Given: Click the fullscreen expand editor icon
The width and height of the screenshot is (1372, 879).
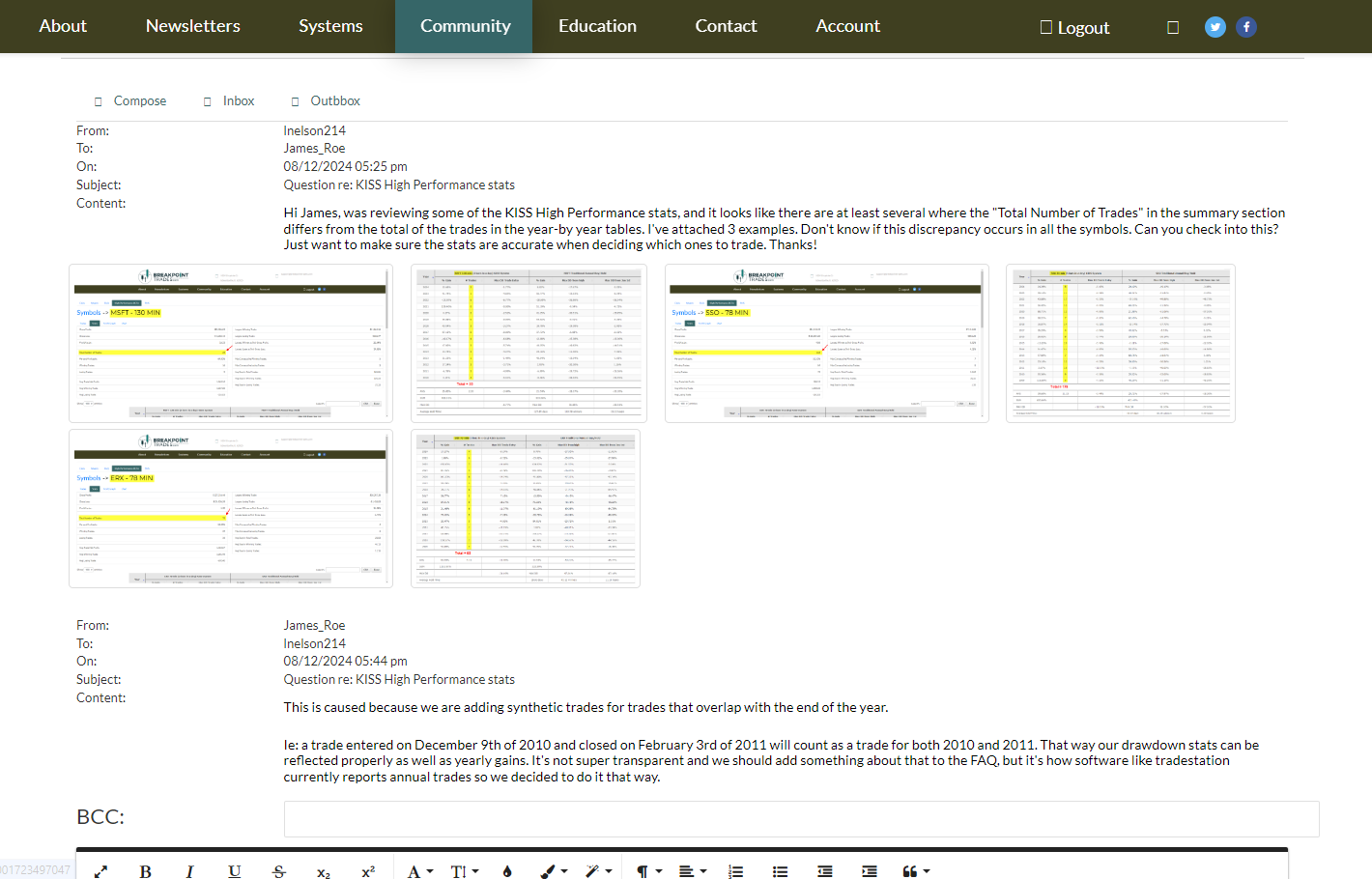Looking at the screenshot, I should click(x=100, y=871).
